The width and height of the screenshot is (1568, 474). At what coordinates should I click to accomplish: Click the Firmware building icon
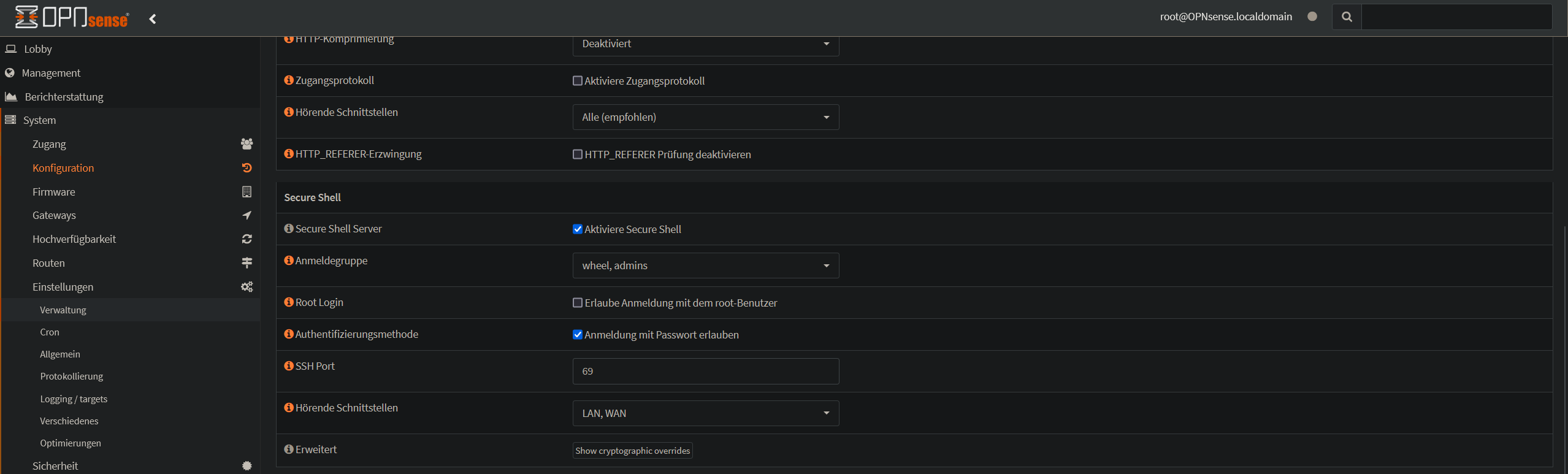click(x=247, y=192)
